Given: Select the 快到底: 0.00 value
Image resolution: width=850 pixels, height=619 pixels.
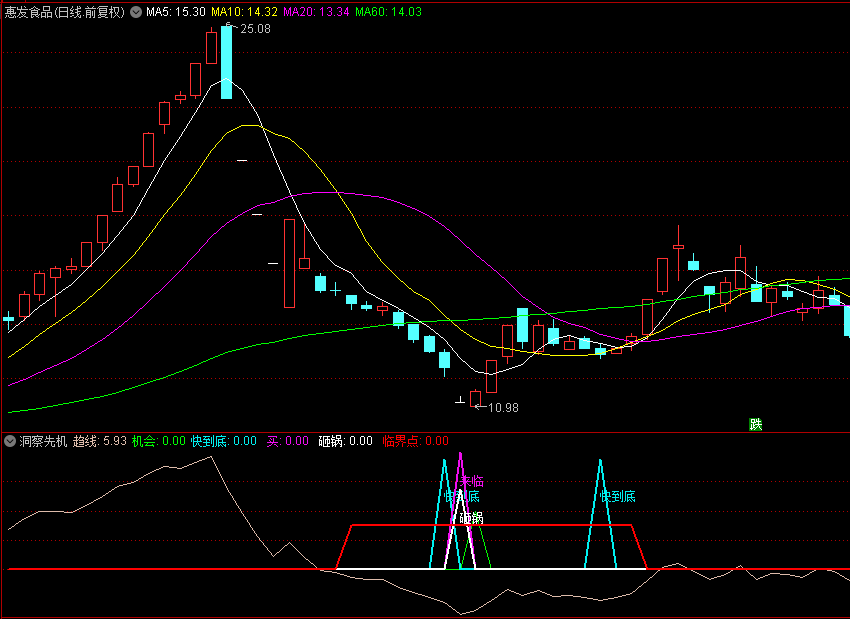Looking at the screenshot, I should pos(224,441).
